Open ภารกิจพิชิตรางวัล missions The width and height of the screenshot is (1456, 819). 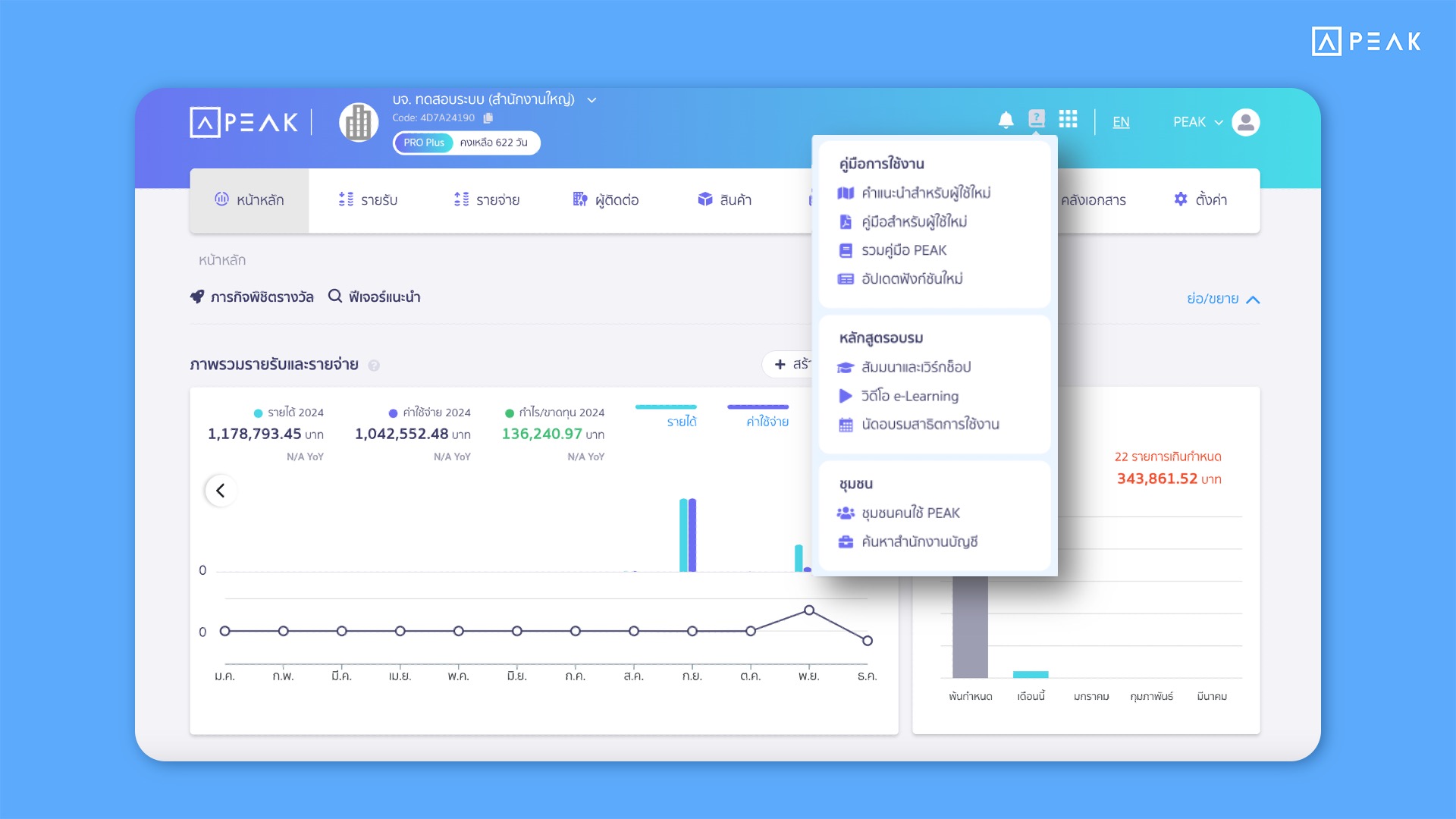252,297
